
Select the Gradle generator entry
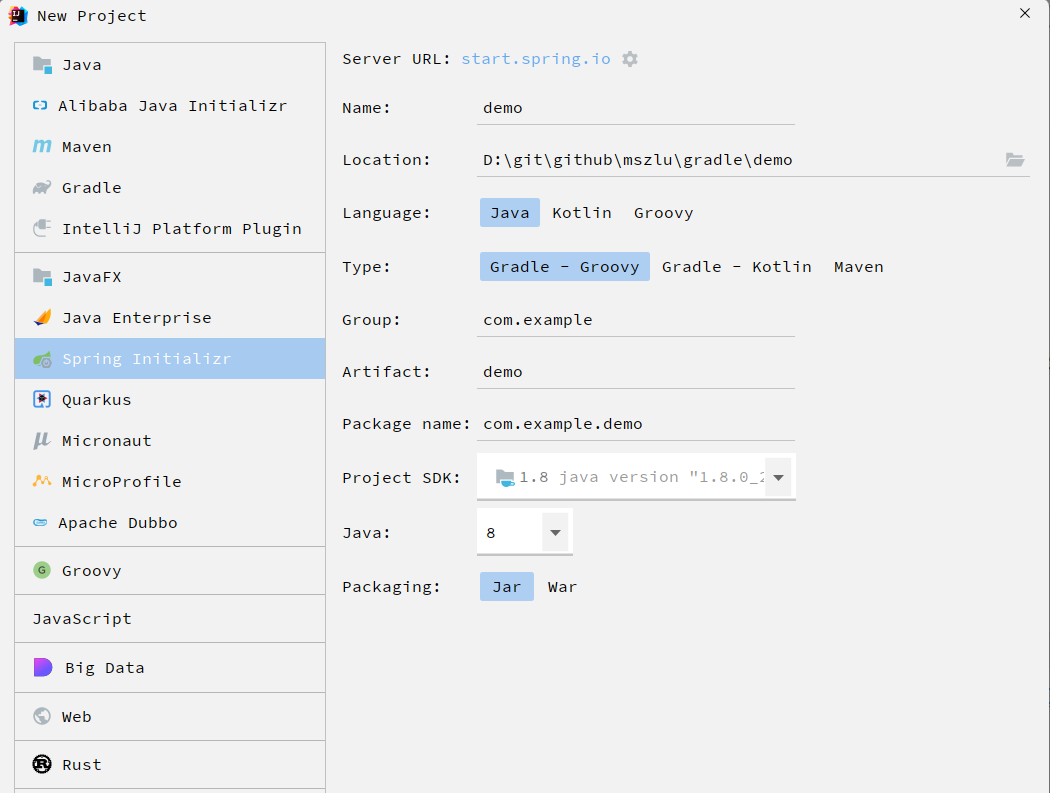(x=170, y=188)
